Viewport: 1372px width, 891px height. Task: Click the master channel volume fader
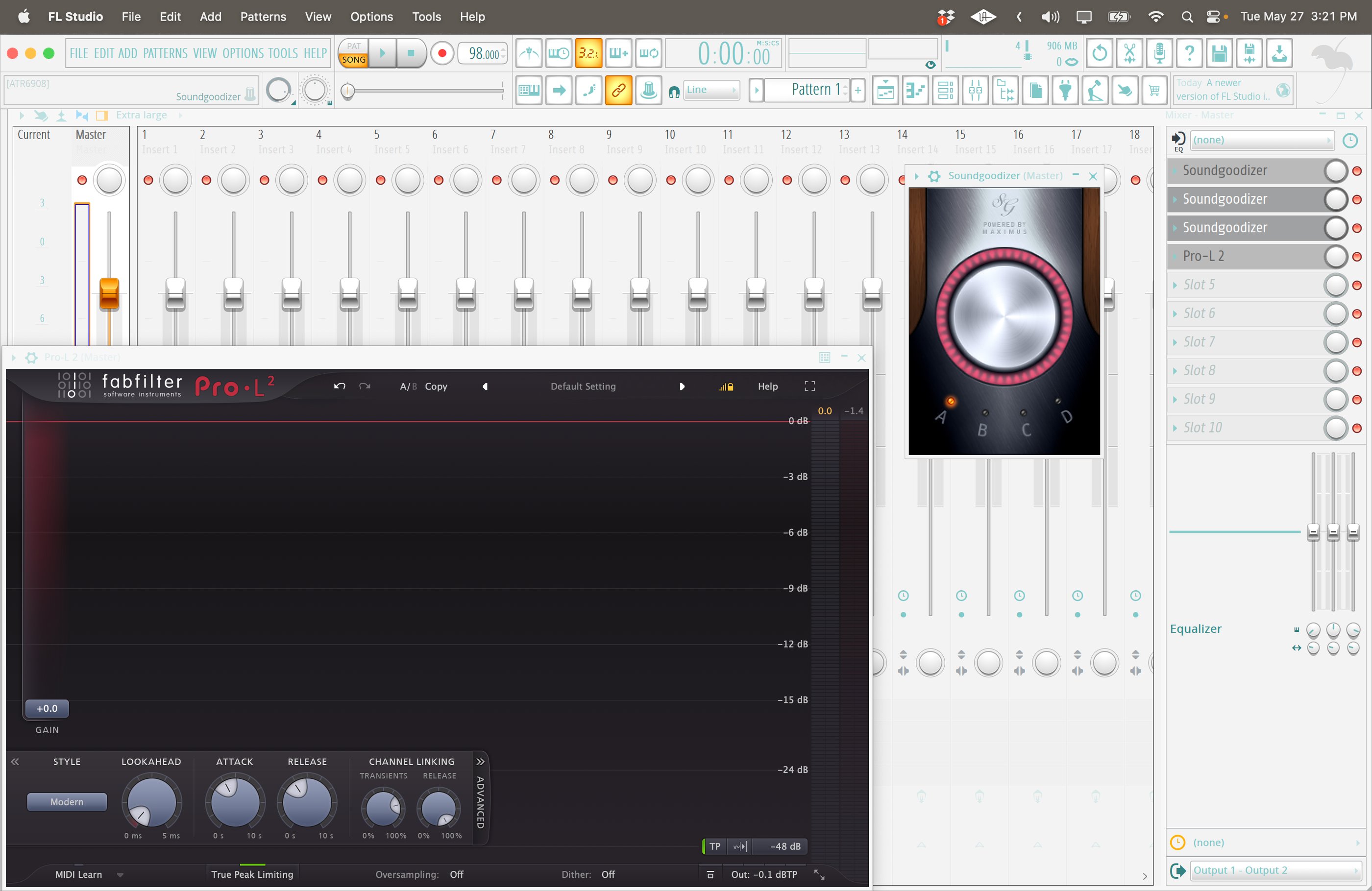(x=109, y=293)
